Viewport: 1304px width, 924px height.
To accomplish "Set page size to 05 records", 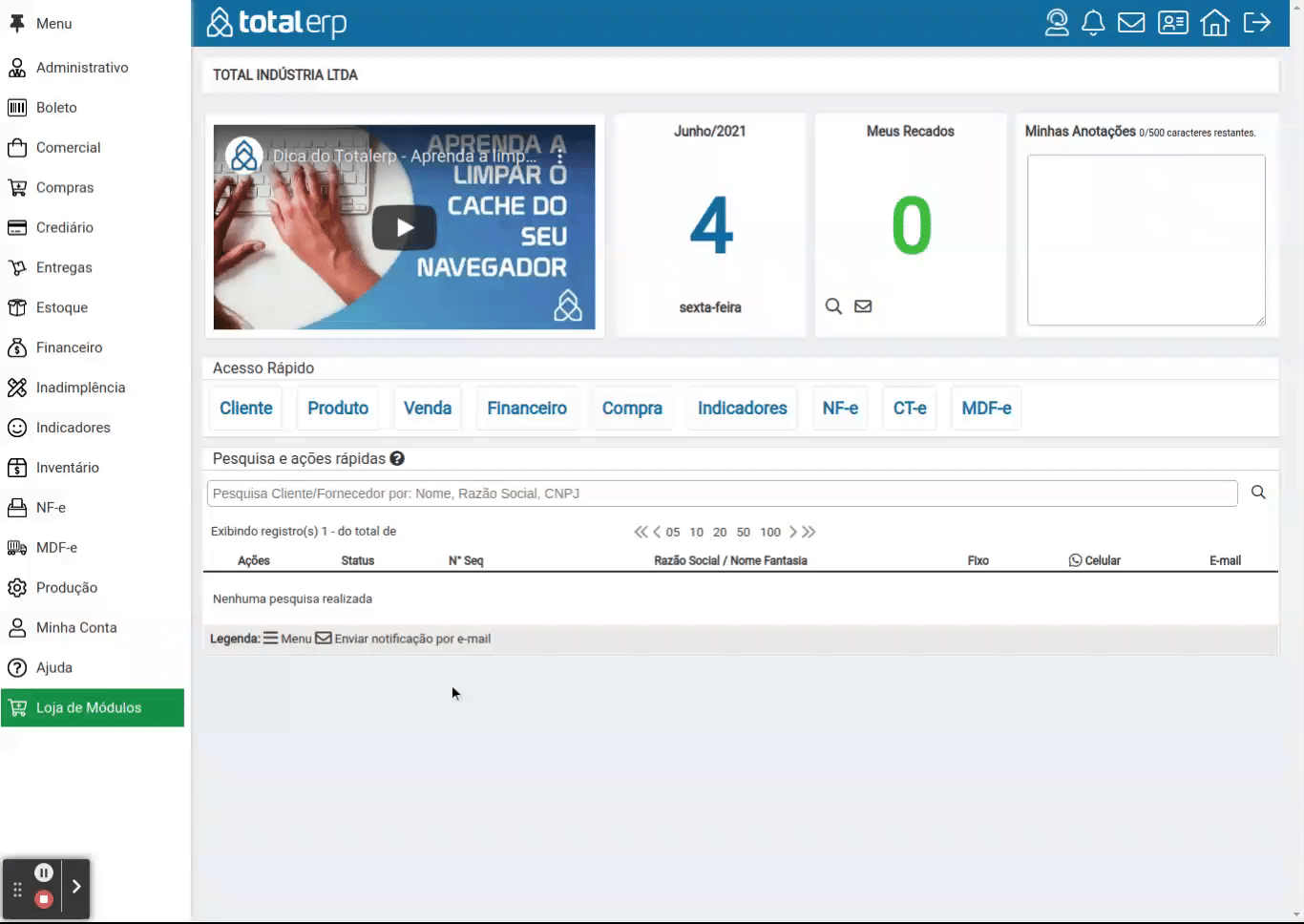I will click(673, 533).
